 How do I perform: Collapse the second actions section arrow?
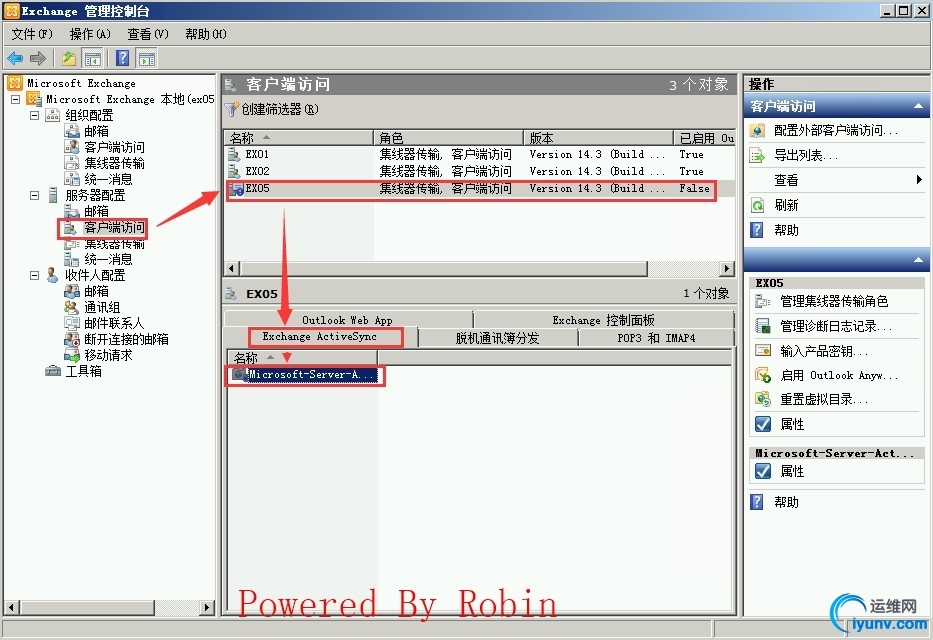tap(919, 260)
